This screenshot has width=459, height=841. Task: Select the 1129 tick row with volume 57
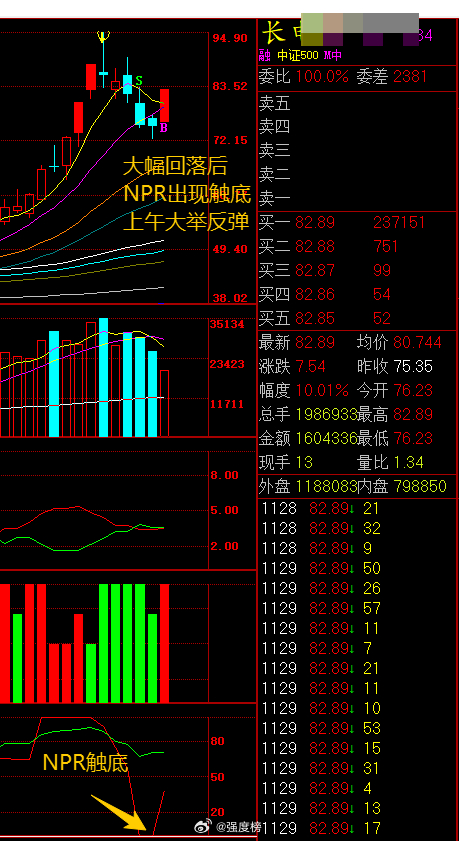pos(358,608)
